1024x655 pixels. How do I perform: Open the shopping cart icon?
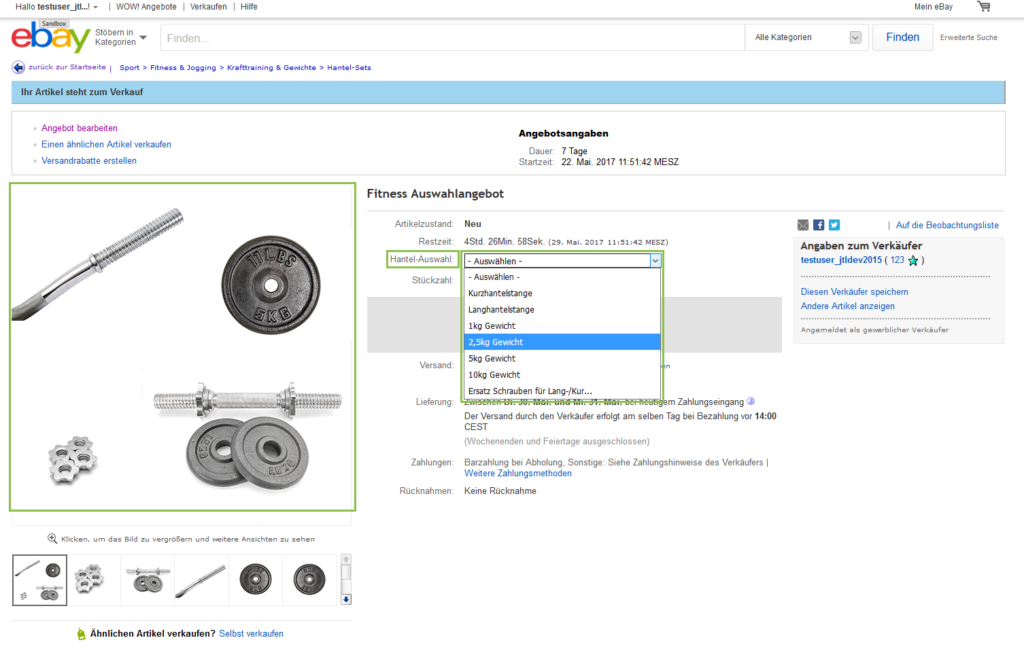coord(984,7)
